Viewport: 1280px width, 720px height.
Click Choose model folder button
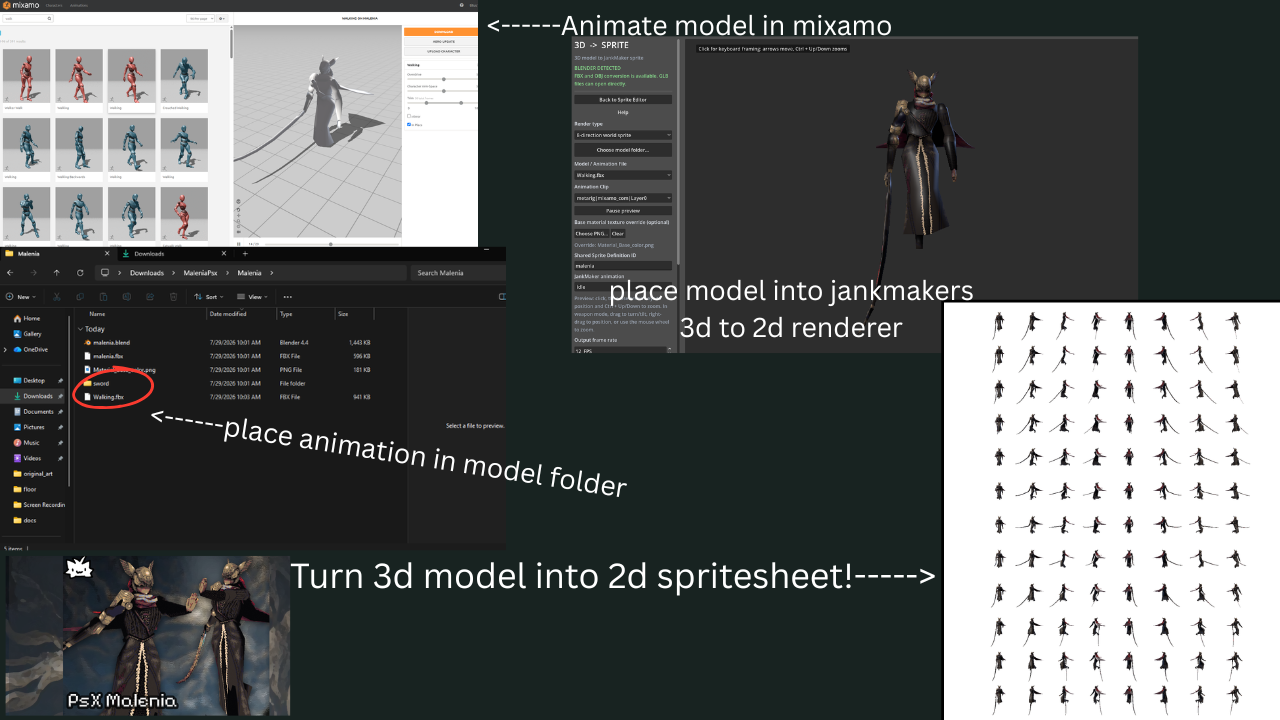(623, 150)
